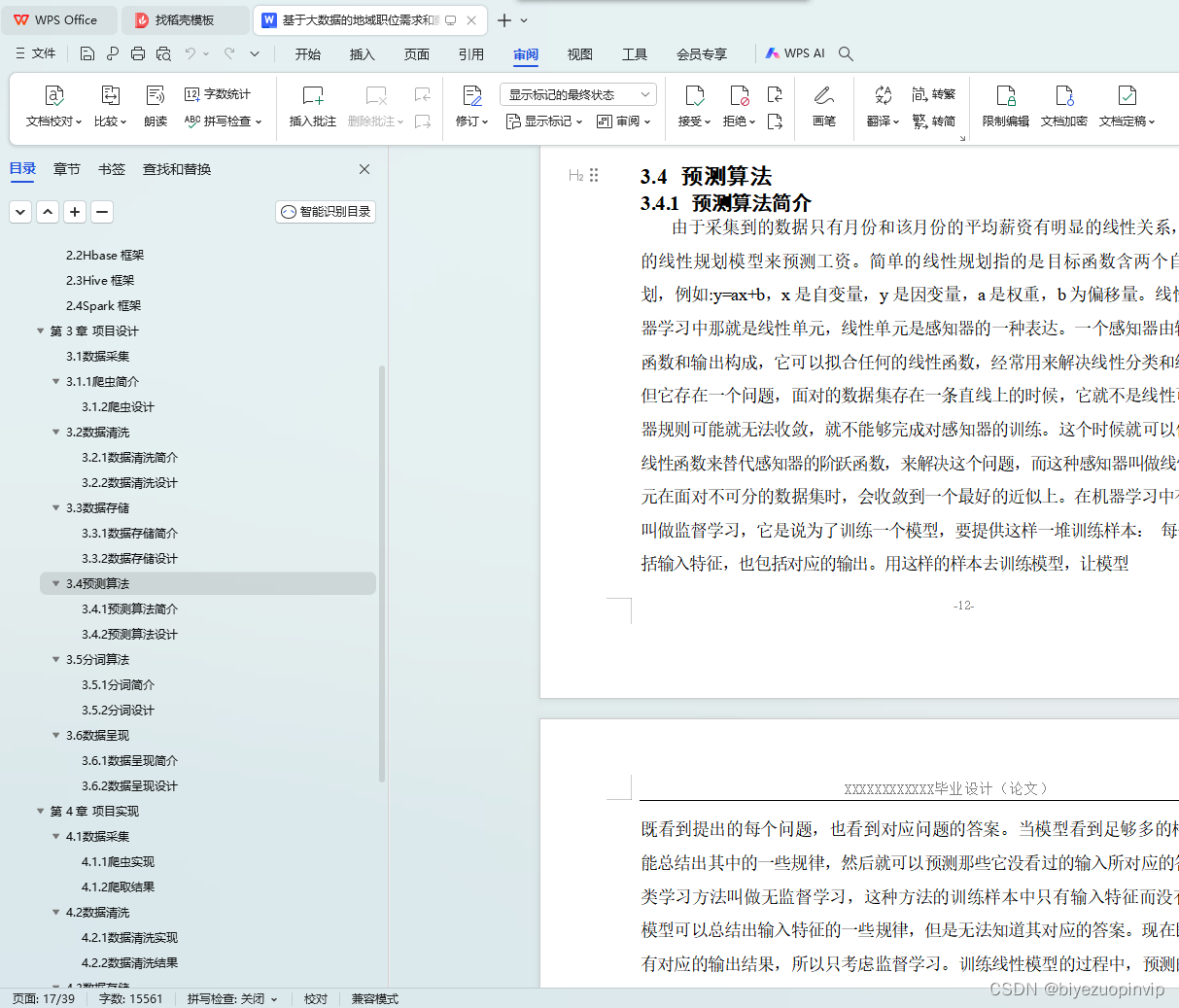Click the plus button in outline toolbar
Screen dimensions: 1179x1008
point(75,212)
